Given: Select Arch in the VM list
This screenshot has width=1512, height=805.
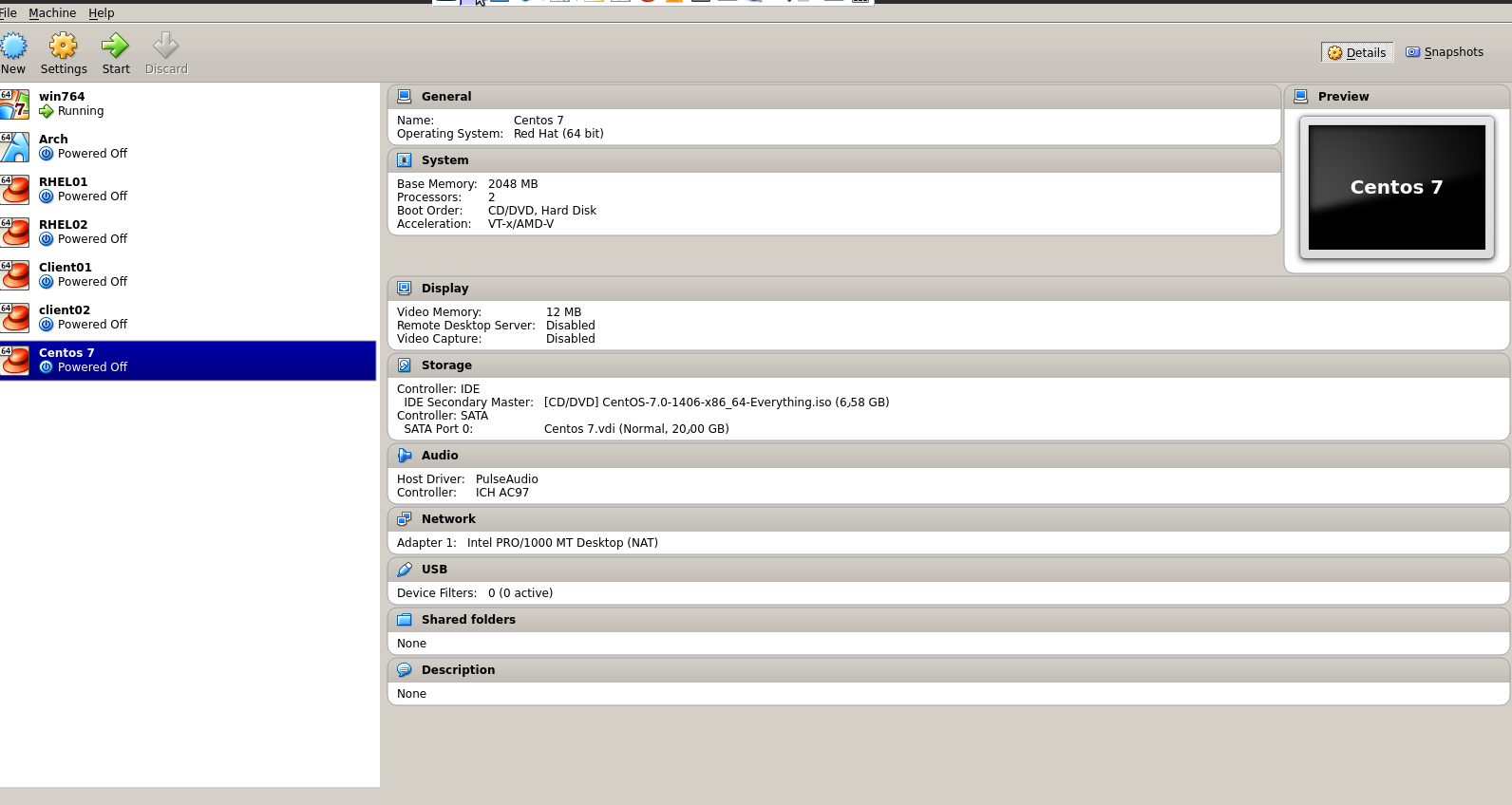Looking at the screenshot, I should 188,146.
